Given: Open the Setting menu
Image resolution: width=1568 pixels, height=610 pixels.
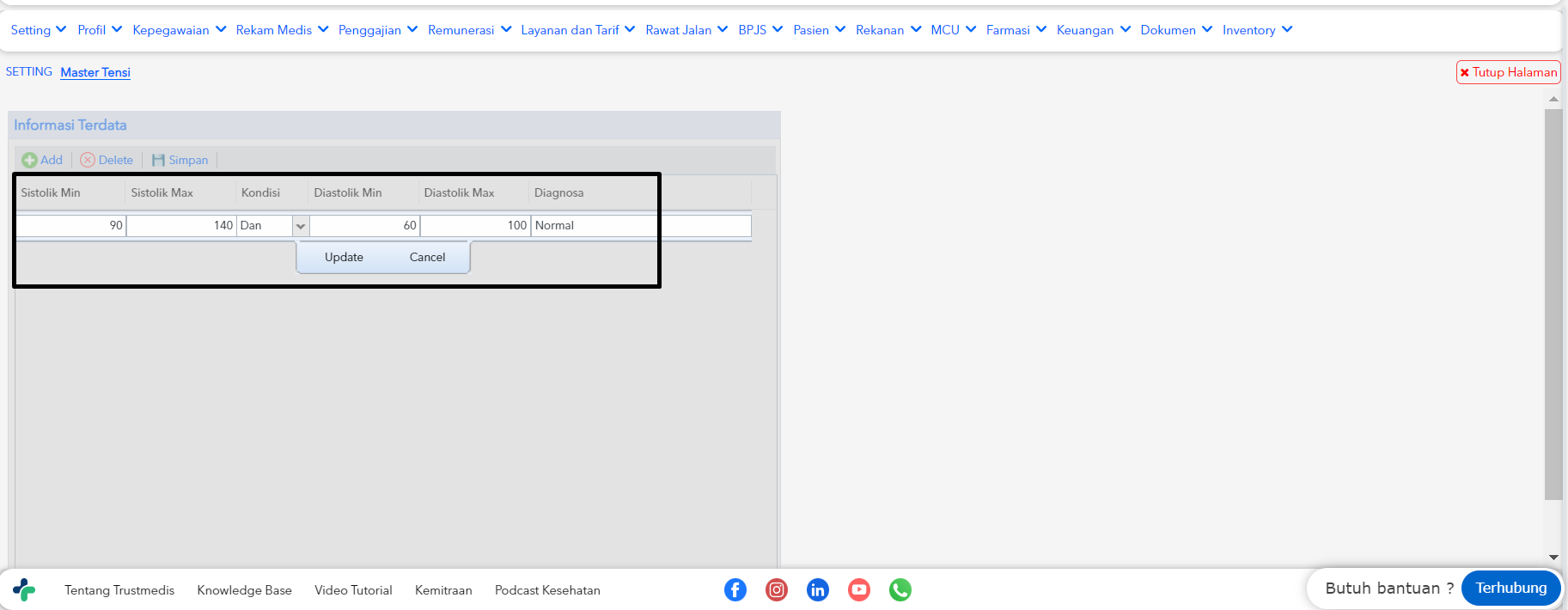Looking at the screenshot, I should (x=39, y=30).
